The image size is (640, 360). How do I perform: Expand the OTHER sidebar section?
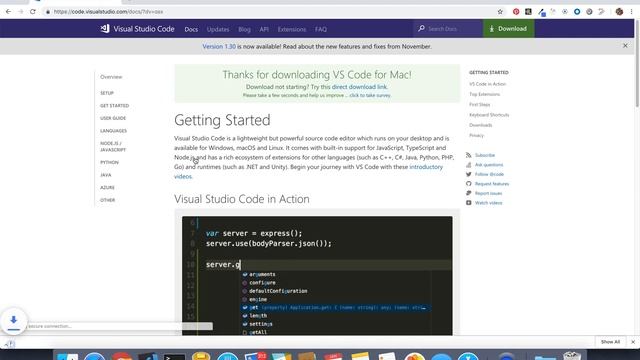click(x=108, y=200)
